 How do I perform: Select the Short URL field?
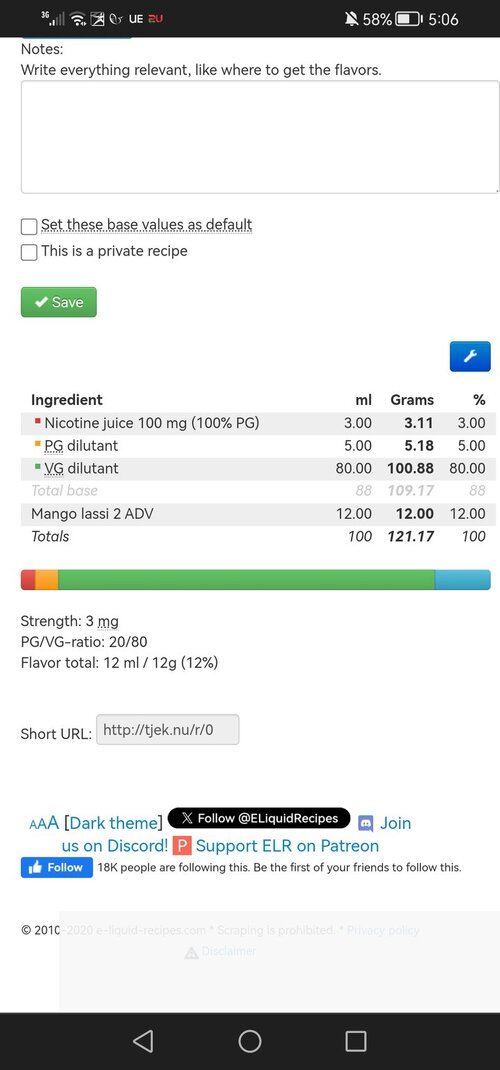coord(168,729)
